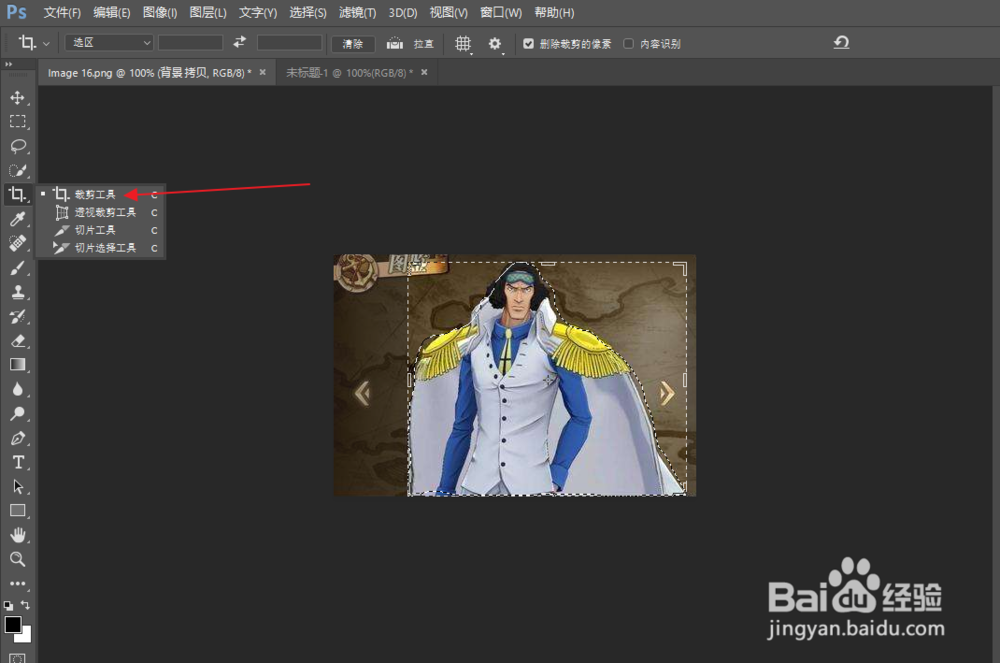Image resolution: width=1000 pixels, height=663 pixels.
Task: Open additional crop settings gear
Action: click(495, 43)
